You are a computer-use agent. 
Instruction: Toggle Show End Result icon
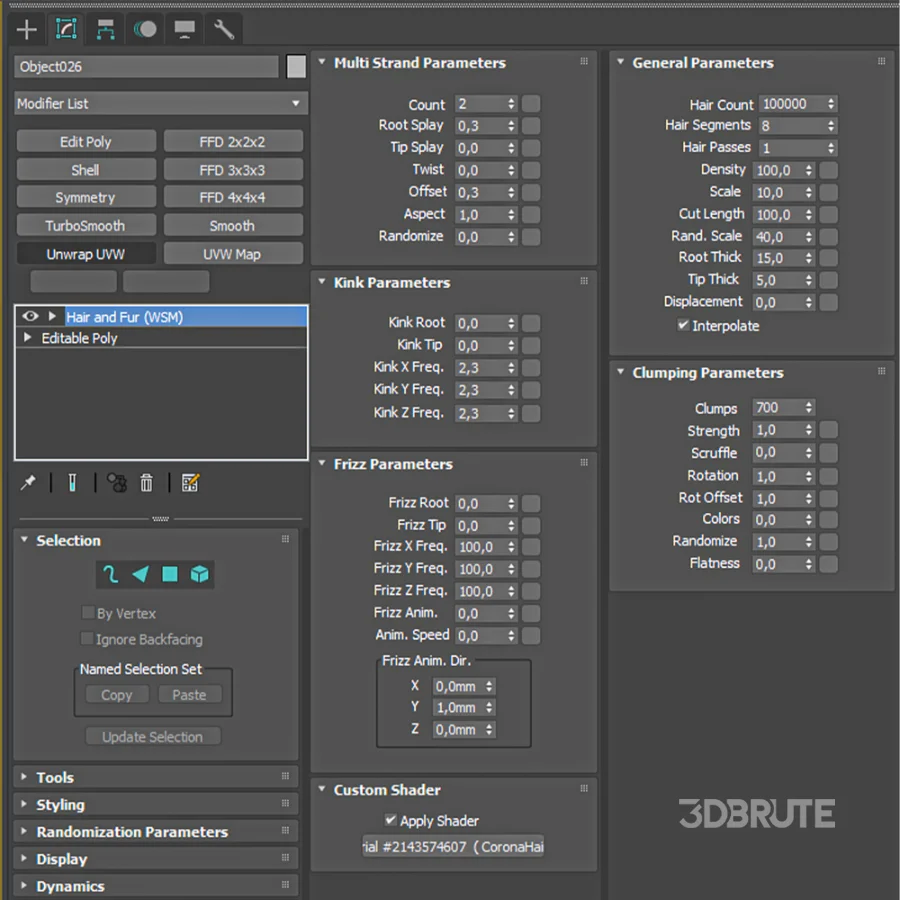[x=72, y=483]
